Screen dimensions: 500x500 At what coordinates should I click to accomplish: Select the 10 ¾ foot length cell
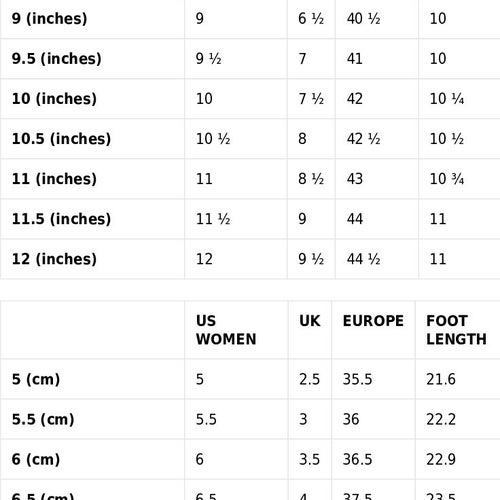point(447,179)
